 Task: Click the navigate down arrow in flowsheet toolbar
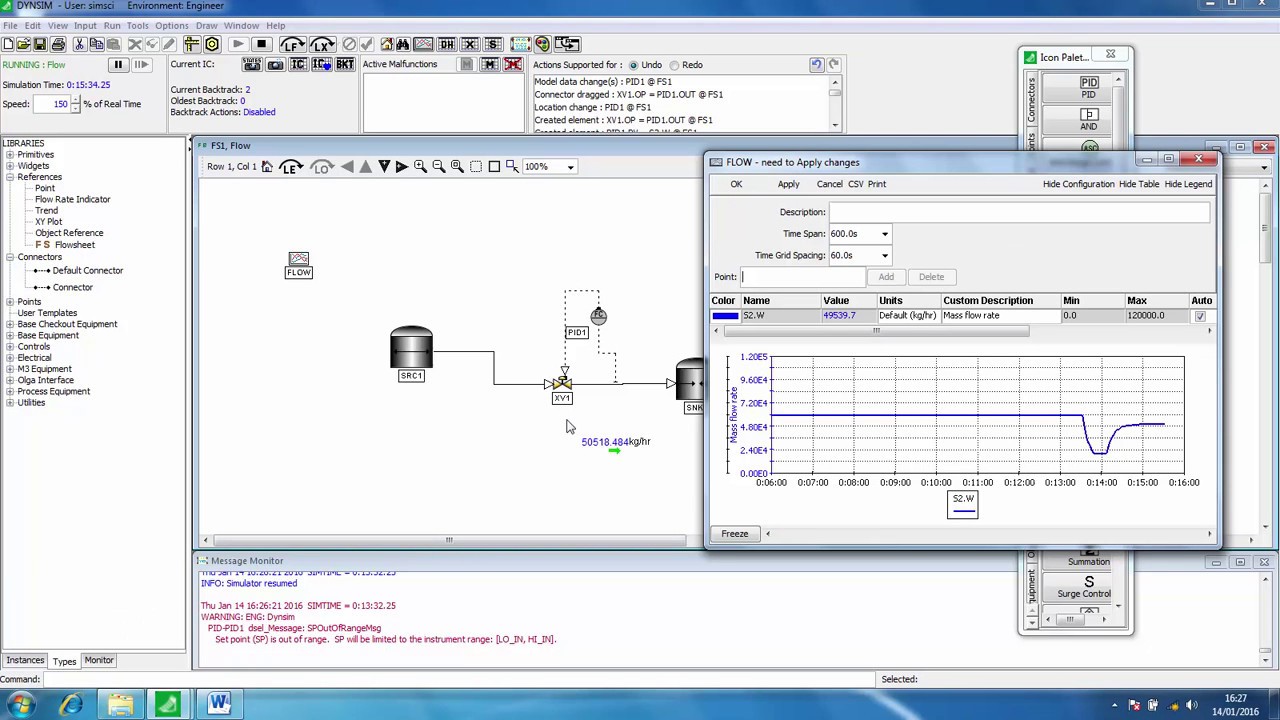click(384, 167)
